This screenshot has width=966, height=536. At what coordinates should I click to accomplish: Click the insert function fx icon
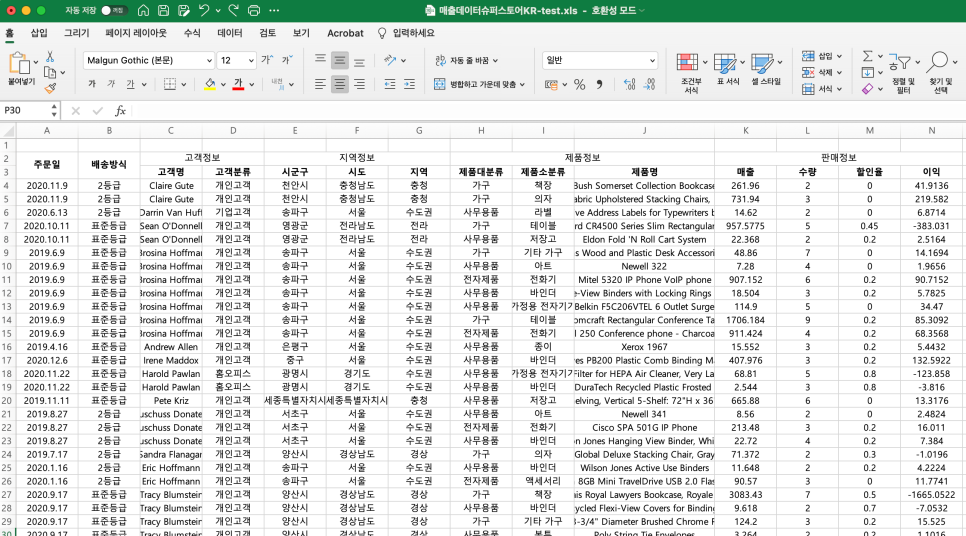click(120, 110)
